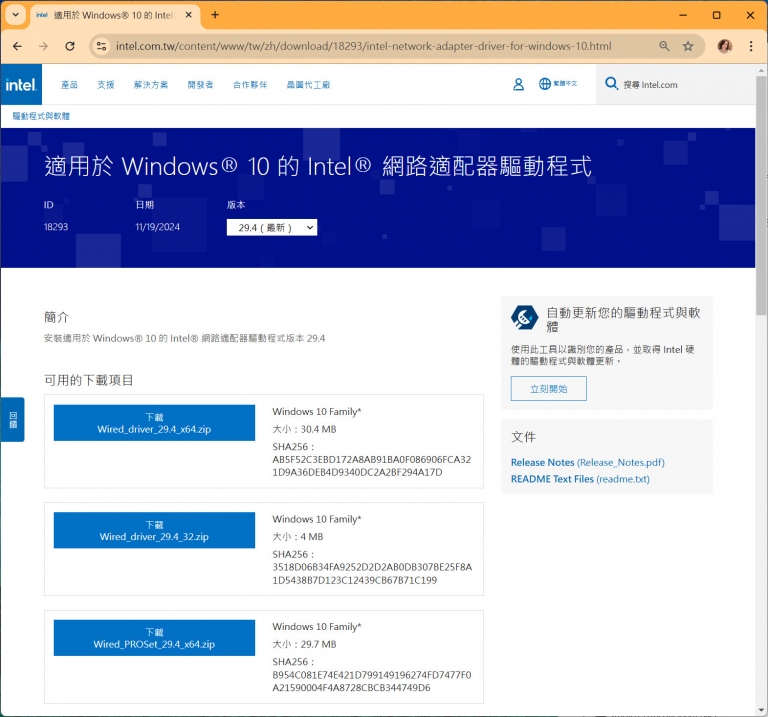
Task: Download Wired_PROSet_29.4_x64.zip
Action: click(154, 638)
